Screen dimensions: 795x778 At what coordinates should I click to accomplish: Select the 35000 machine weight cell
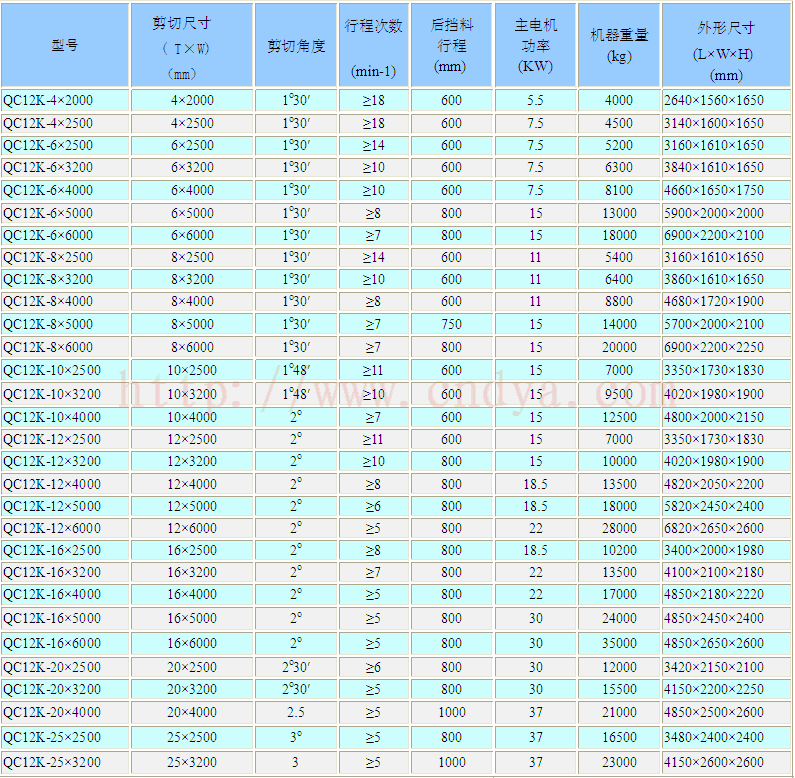coord(619,643)
